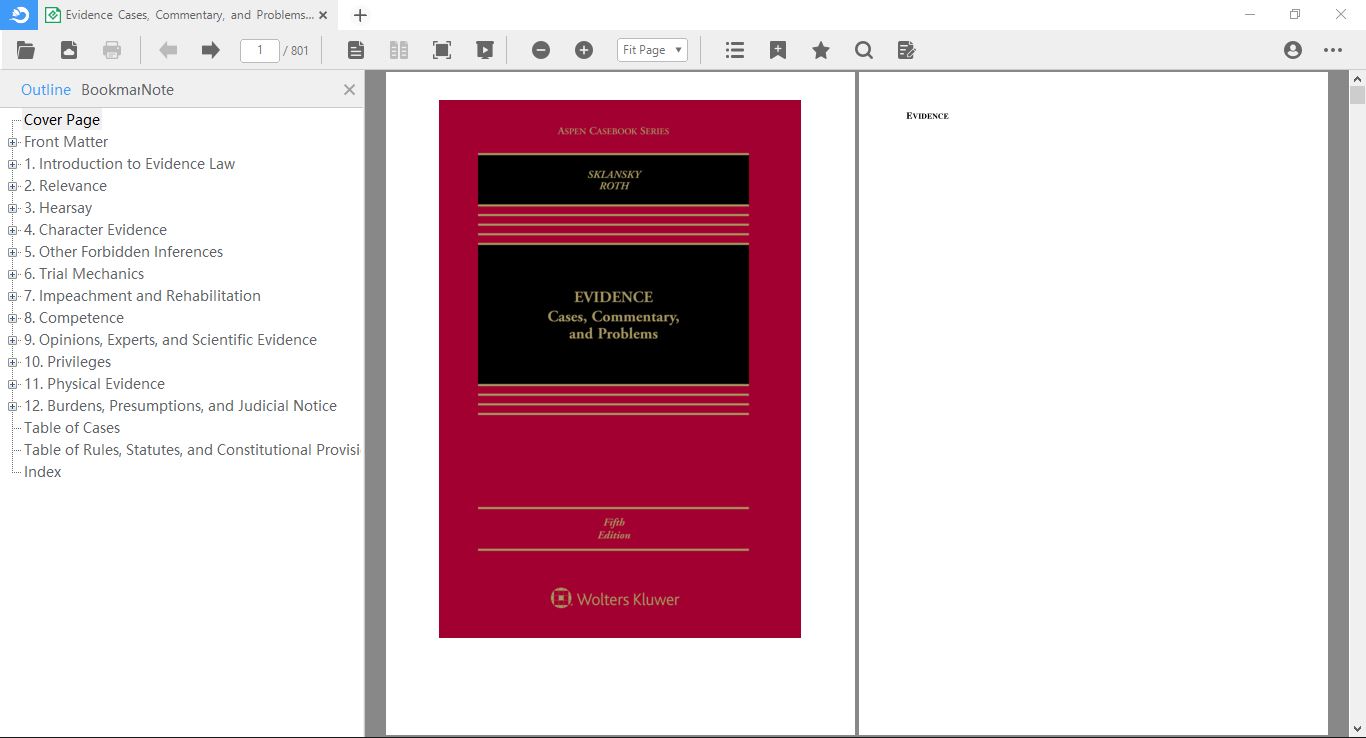The width and height of the screenshot is (1366, 738).
Task: Switch to the Note tab
Action: coord(157,90)
